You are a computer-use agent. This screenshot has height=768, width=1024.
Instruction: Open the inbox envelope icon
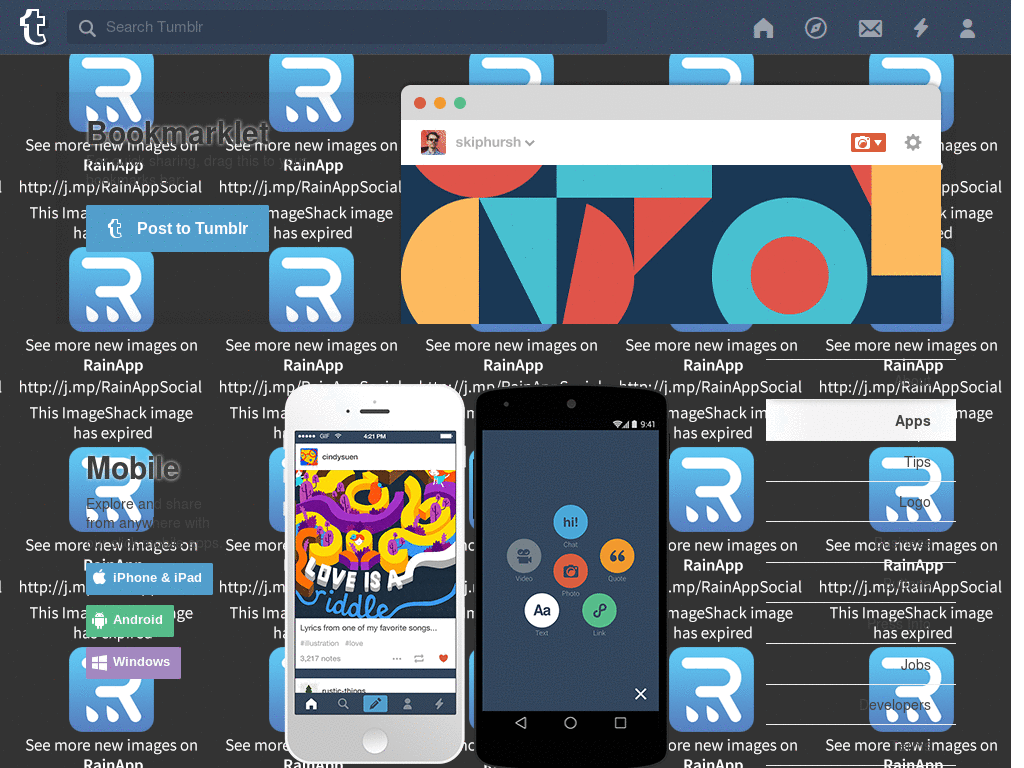[870, 28]
